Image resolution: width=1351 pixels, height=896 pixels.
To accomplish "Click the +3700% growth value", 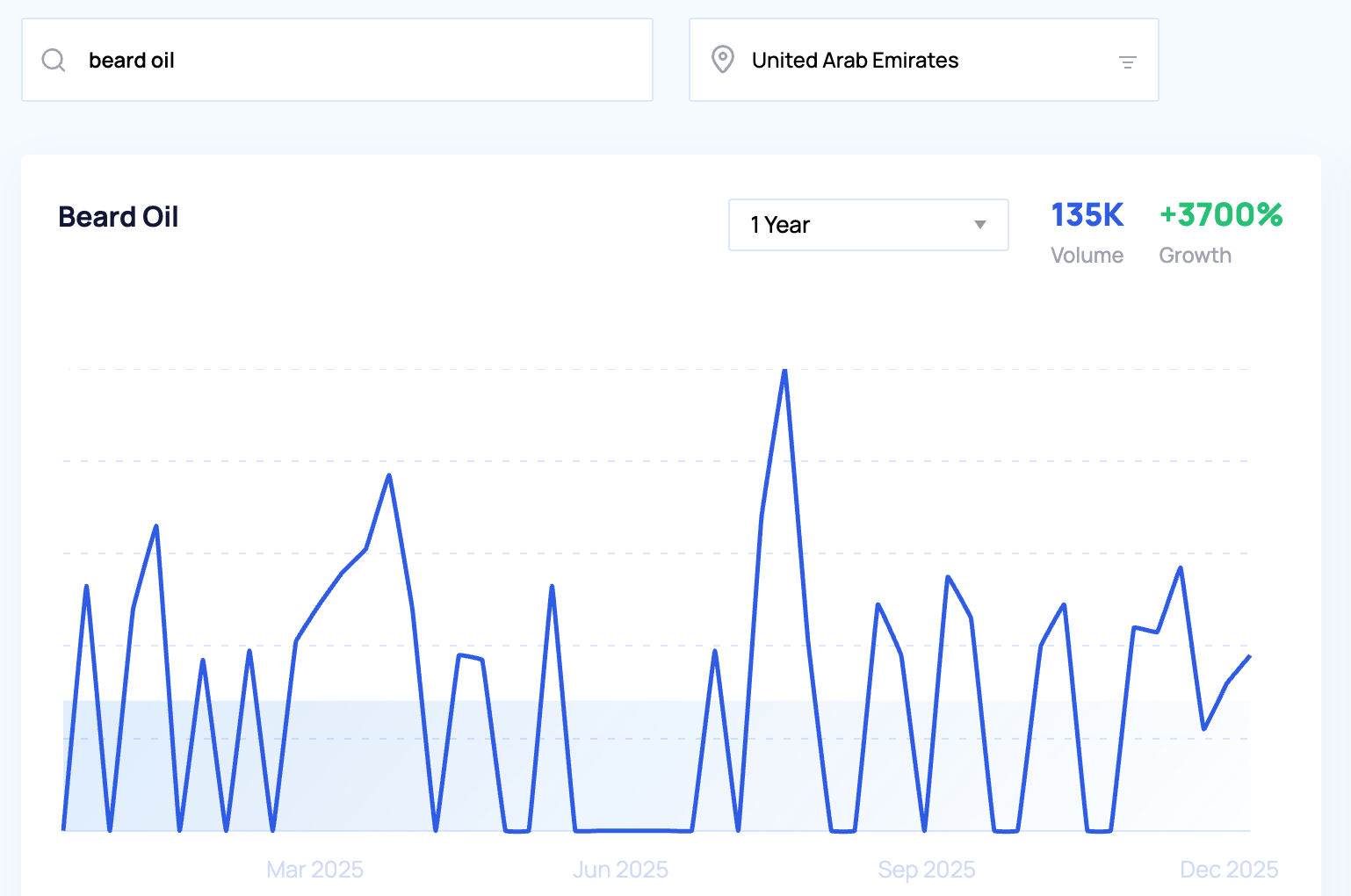I will click(x=1220, y=215).
